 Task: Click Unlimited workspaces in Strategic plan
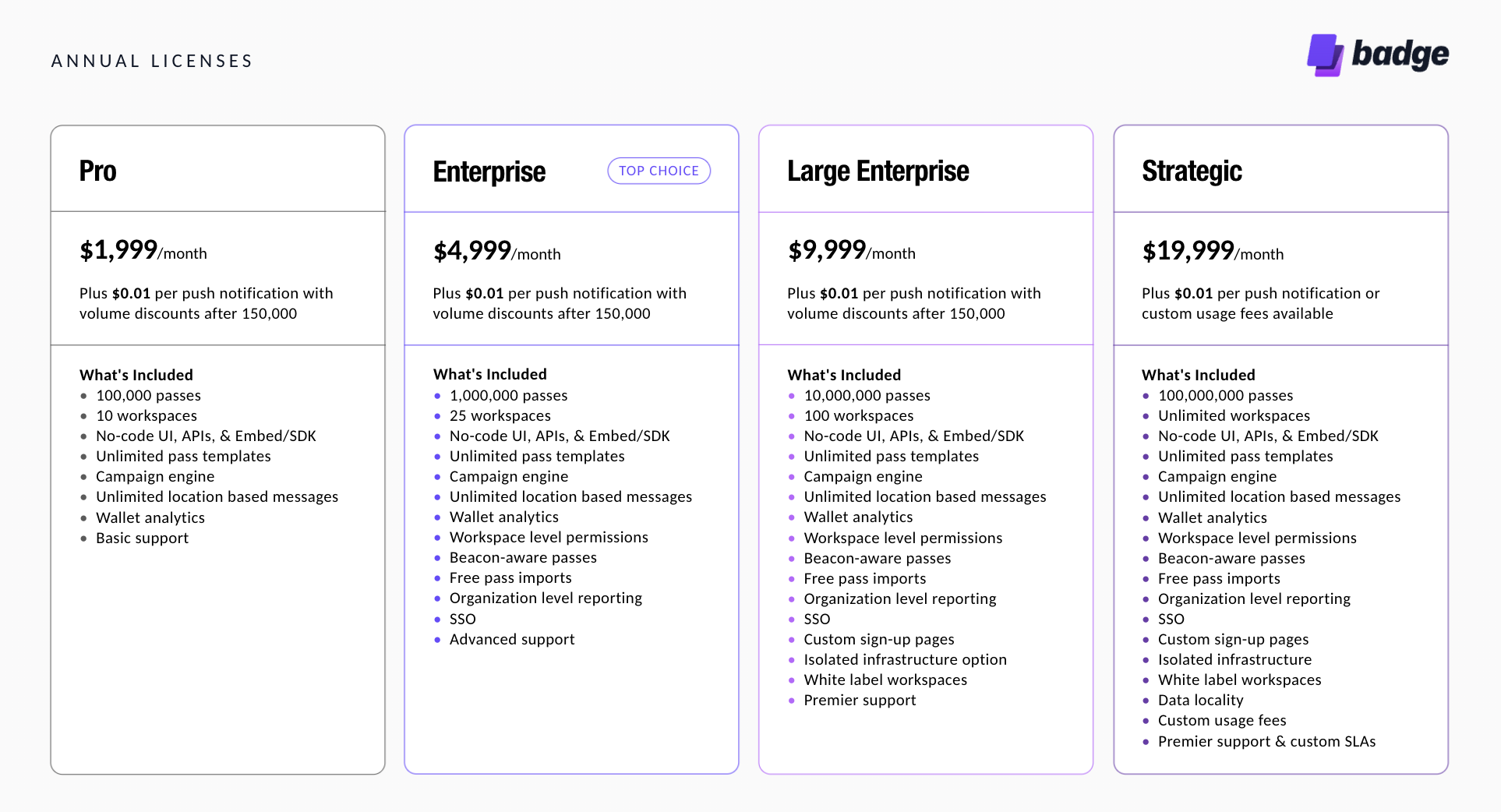pos(1234,415)
